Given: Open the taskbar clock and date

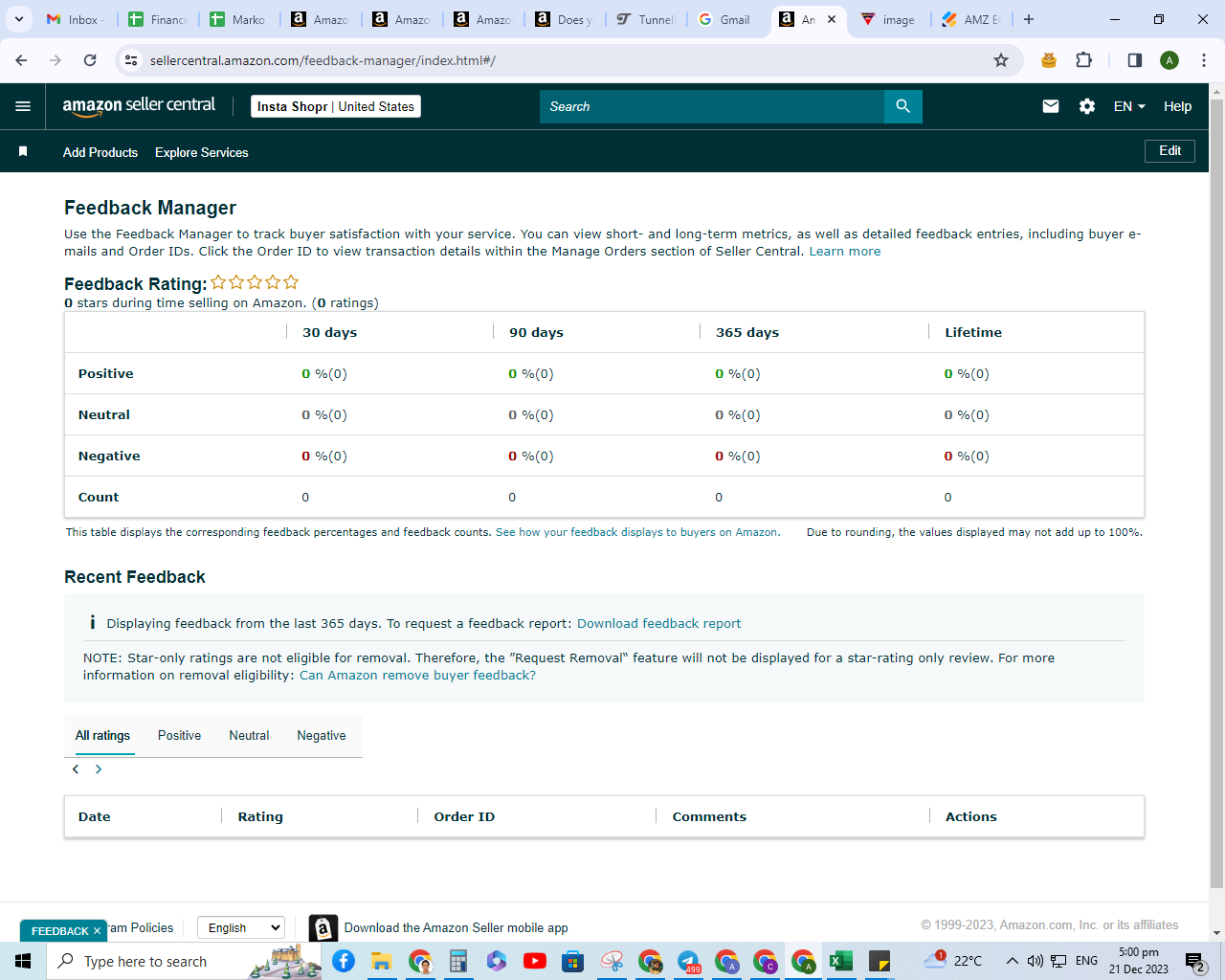Looking at the screenshot, I should coord(1139,961).
